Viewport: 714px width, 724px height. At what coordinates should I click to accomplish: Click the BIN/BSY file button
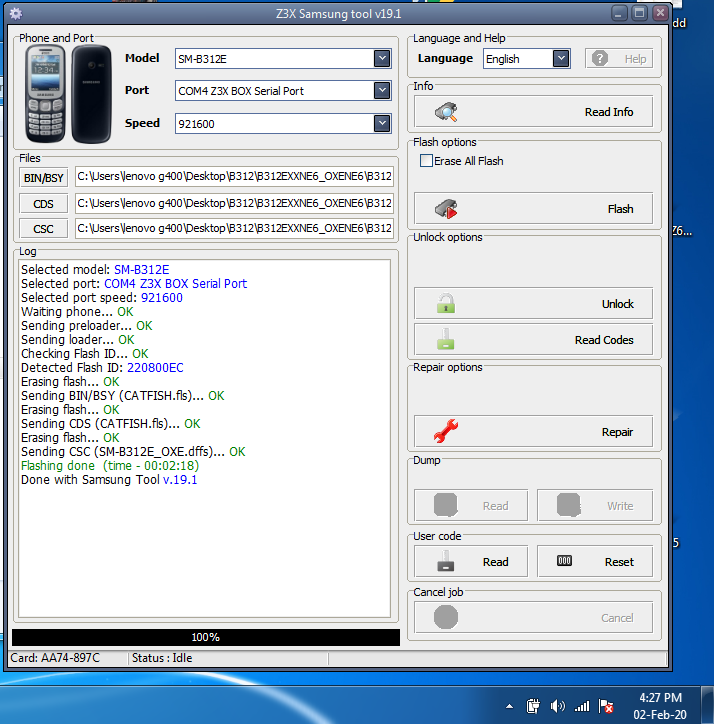click(x=43, y=178)
